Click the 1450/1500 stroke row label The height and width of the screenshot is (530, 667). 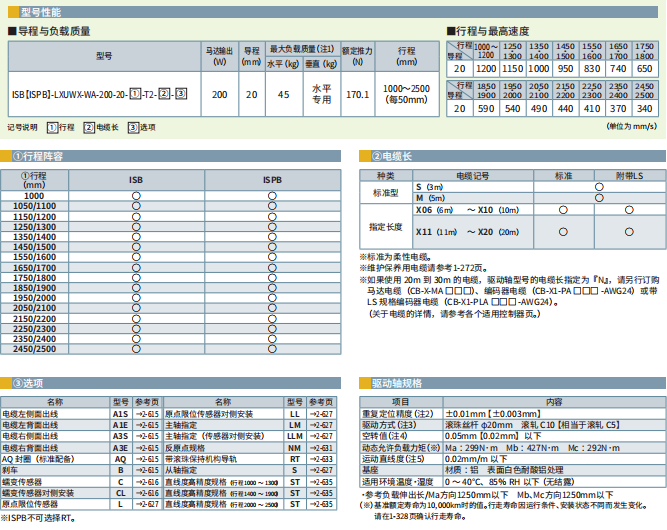34,247
